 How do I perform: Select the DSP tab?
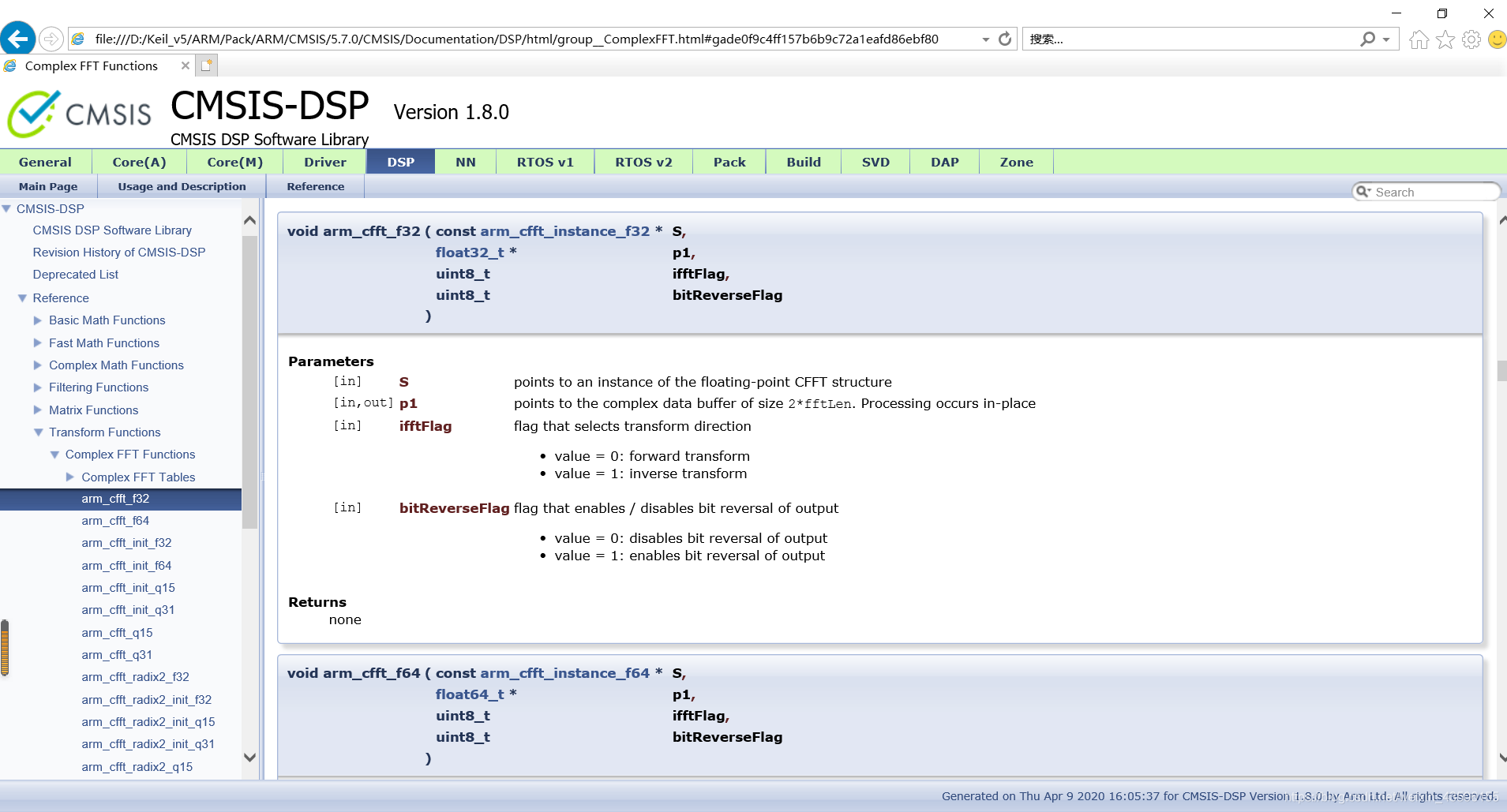[x=400, y=162]
